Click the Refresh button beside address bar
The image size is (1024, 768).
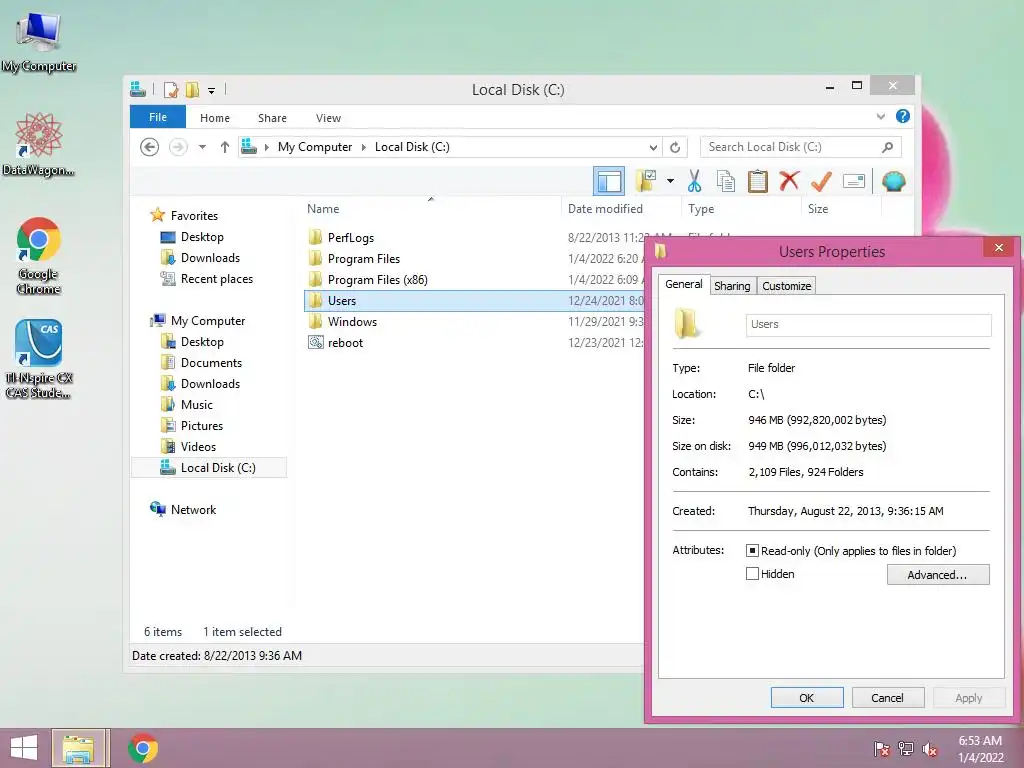coord(675,148)
